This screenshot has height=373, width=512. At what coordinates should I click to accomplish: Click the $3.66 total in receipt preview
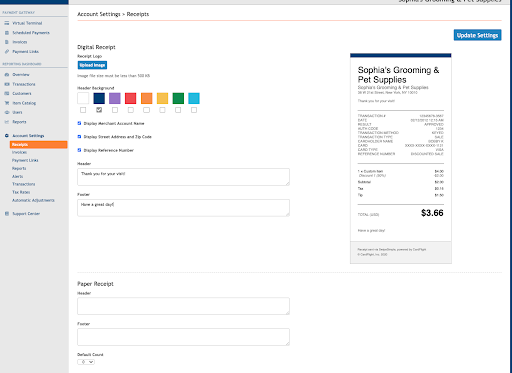[432, 213]
